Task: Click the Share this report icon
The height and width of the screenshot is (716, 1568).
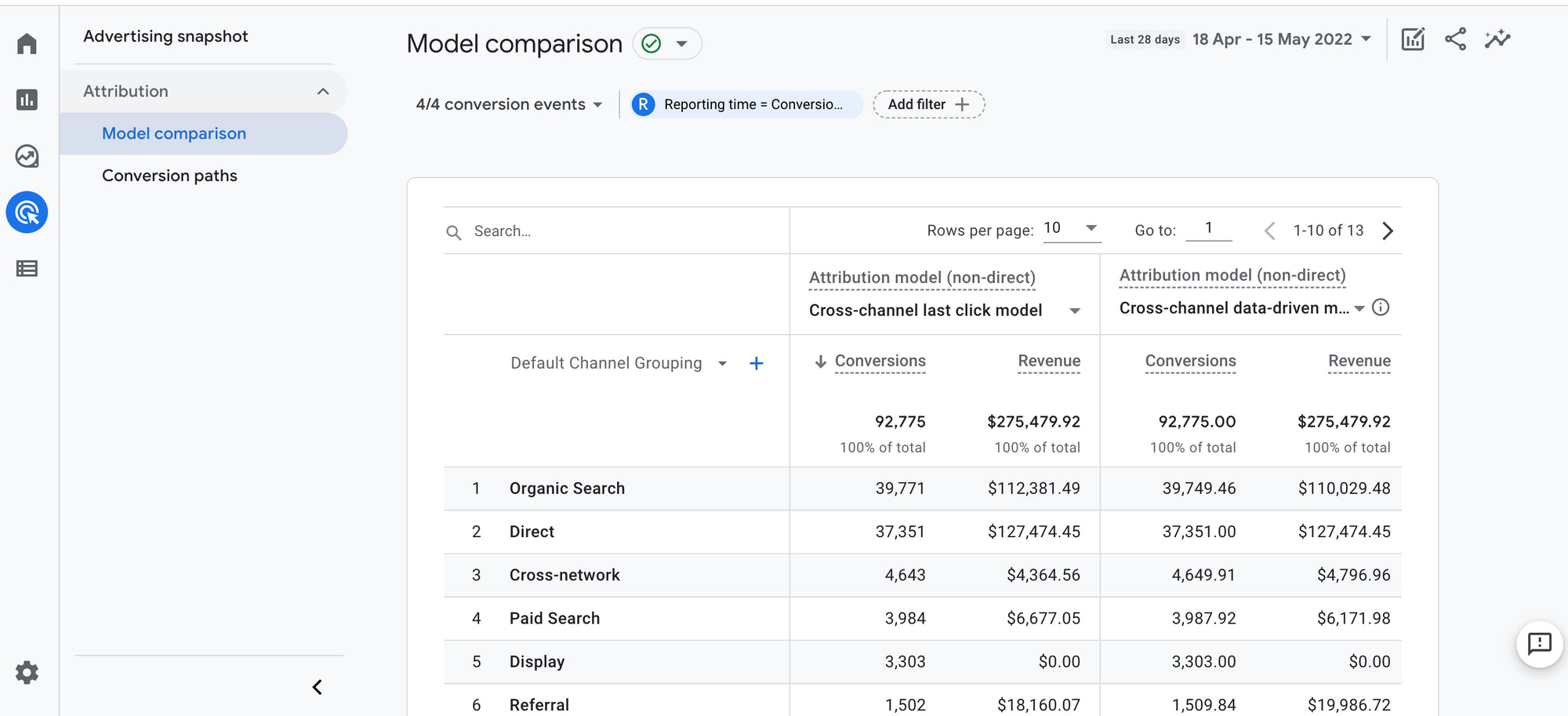Action: point(1455,39)
